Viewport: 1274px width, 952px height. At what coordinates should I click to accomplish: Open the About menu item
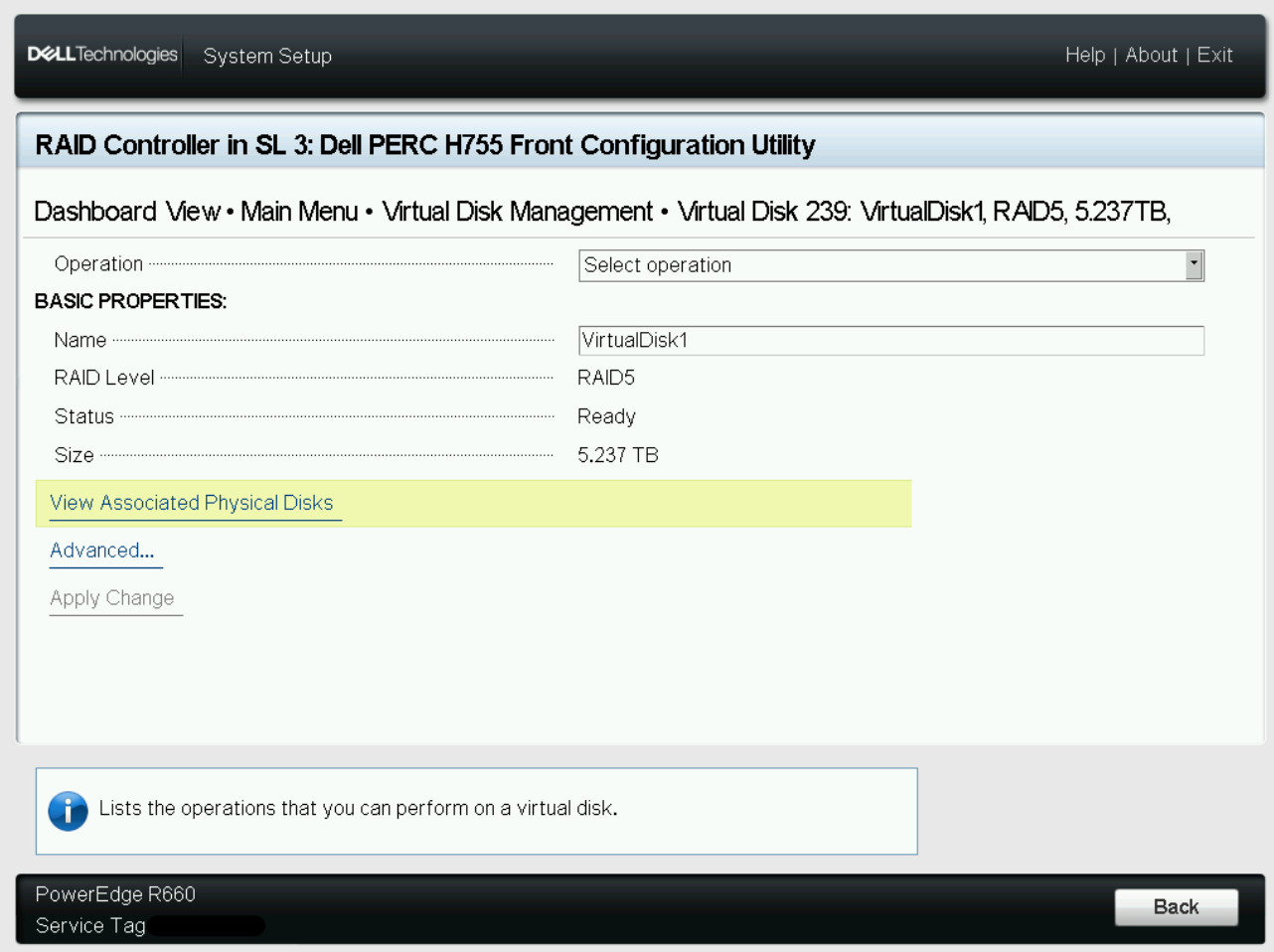click(1151, 55)
